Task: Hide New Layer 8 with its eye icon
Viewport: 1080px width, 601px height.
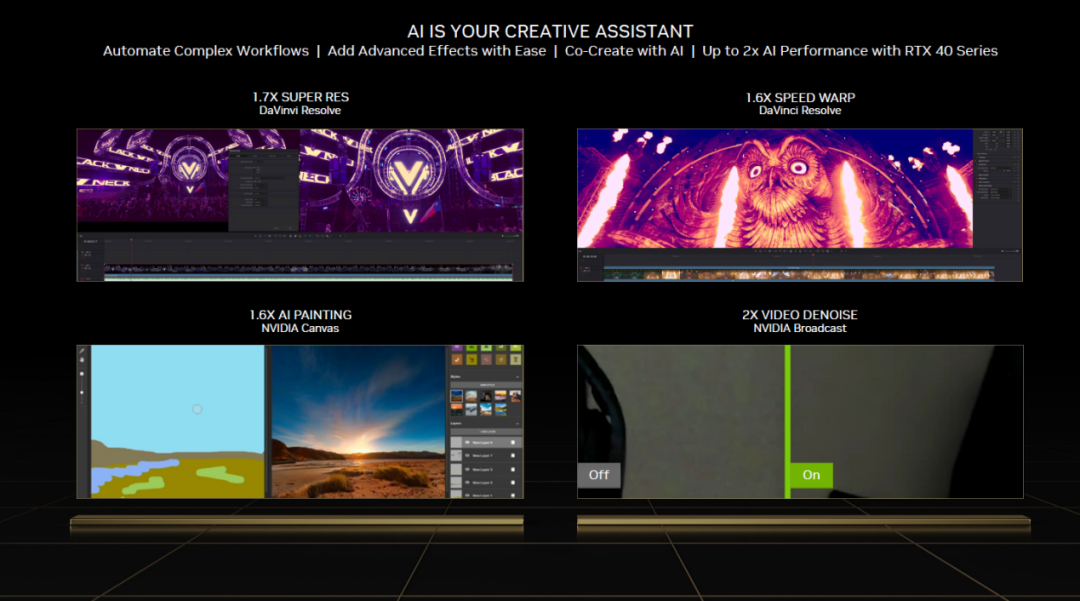Action: [x=467, y=442]
